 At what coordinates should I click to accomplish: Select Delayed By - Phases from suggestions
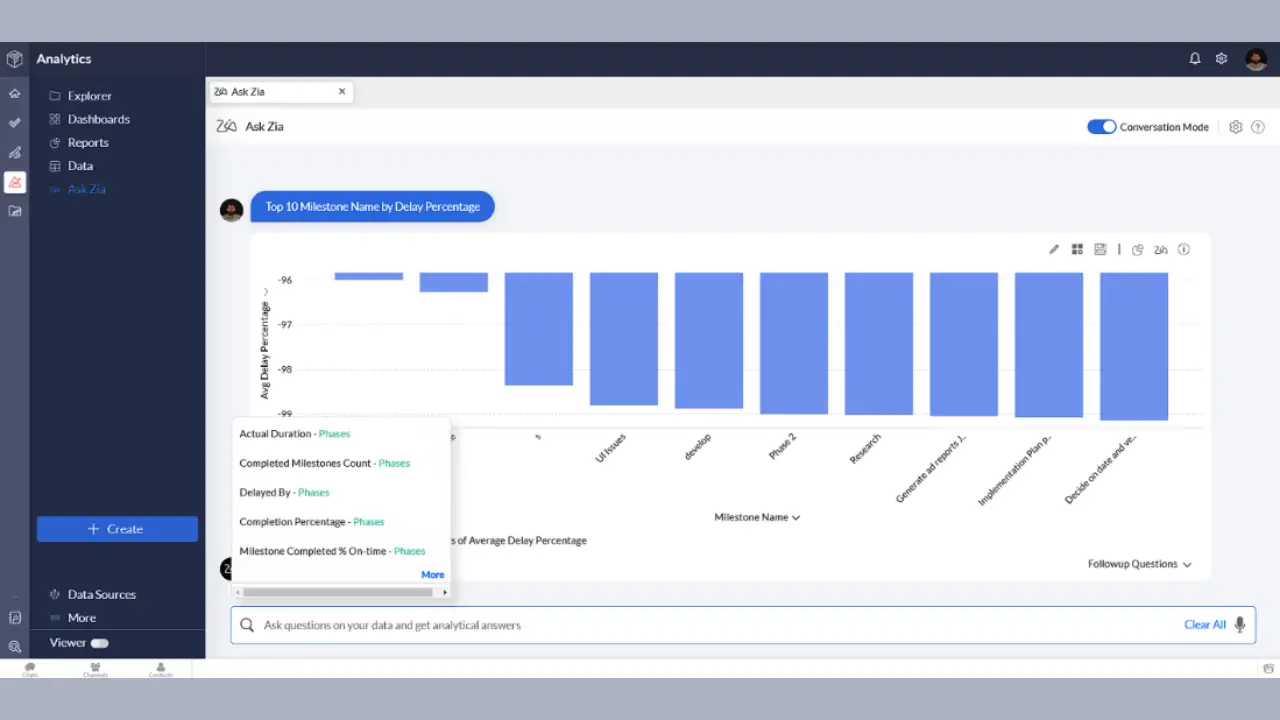coord(284,492)
